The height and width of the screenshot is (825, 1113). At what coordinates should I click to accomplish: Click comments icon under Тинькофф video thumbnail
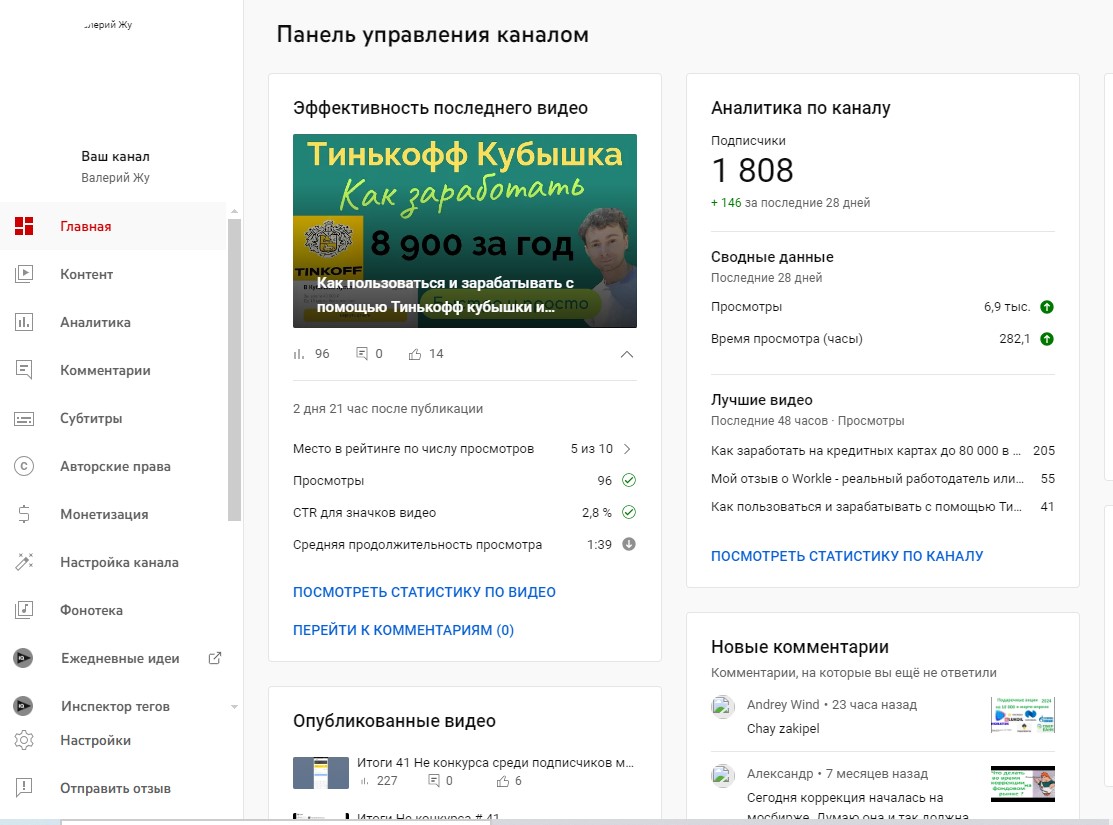[362, 354]
